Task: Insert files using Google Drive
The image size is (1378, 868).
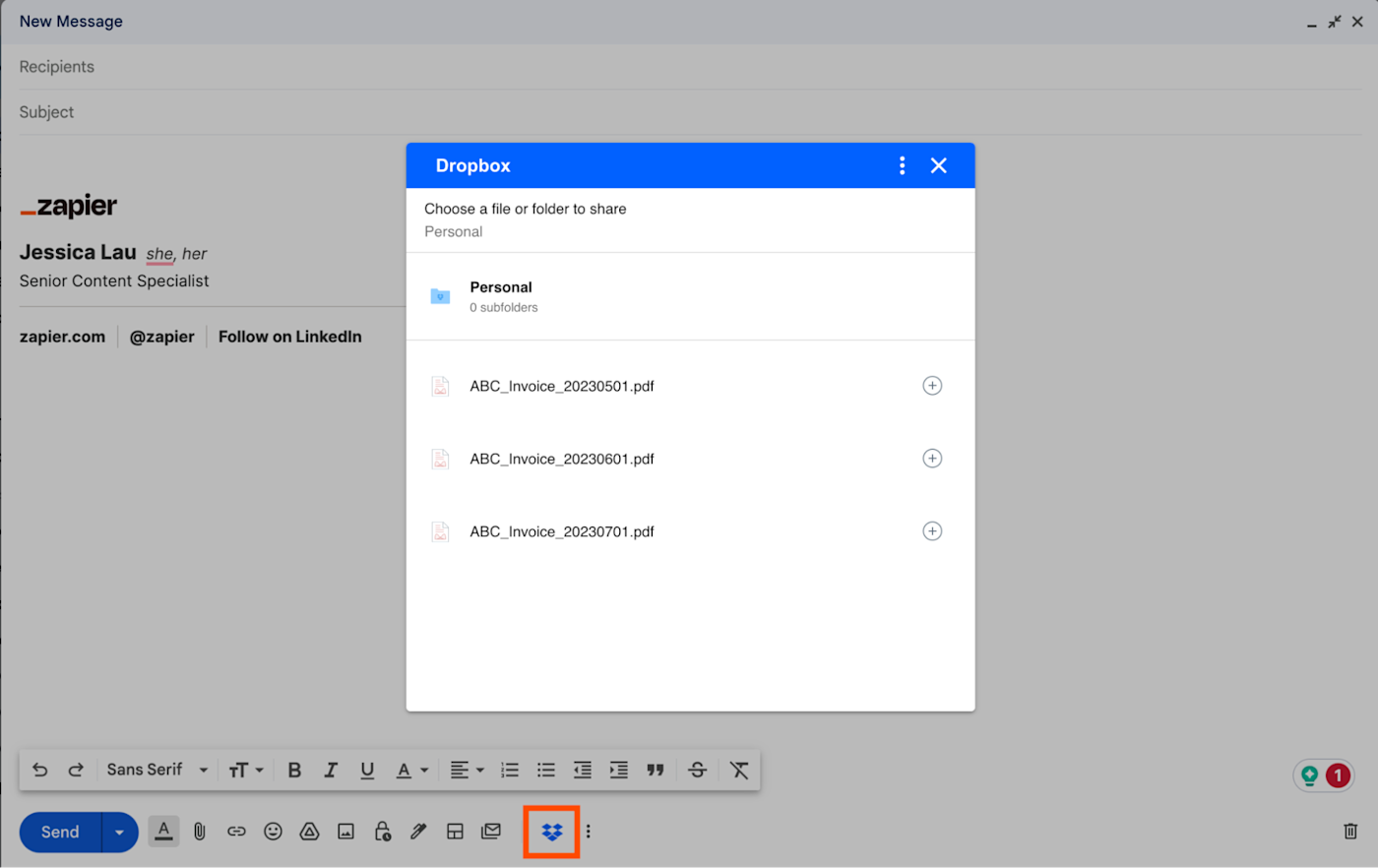Action: 309,832
